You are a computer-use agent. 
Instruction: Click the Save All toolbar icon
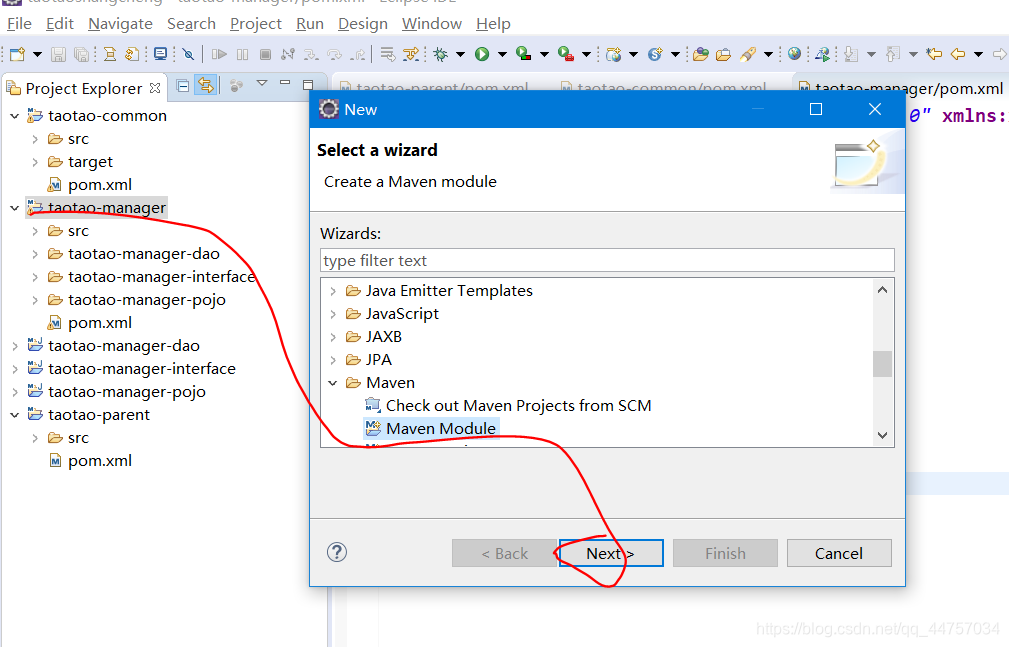coord(82,54)
